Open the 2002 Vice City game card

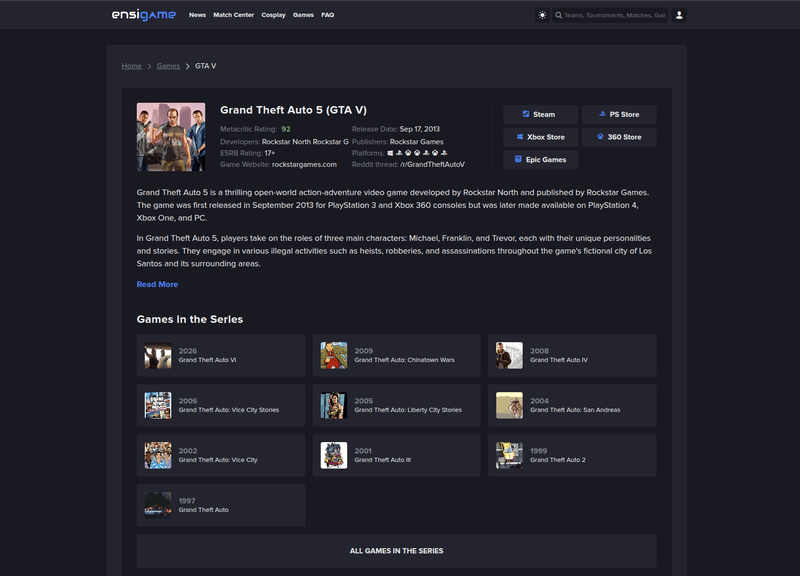221,455
